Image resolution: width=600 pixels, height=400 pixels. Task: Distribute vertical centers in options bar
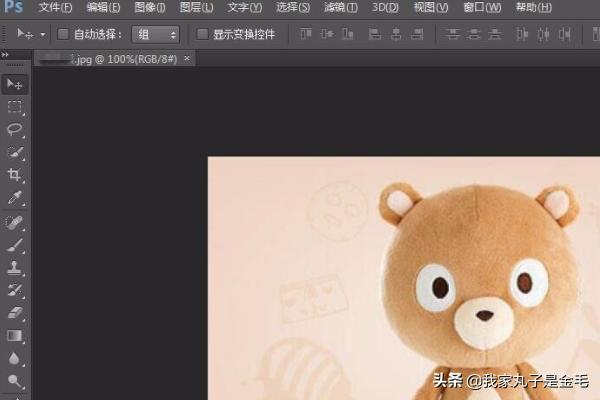[x=473, y=34]
